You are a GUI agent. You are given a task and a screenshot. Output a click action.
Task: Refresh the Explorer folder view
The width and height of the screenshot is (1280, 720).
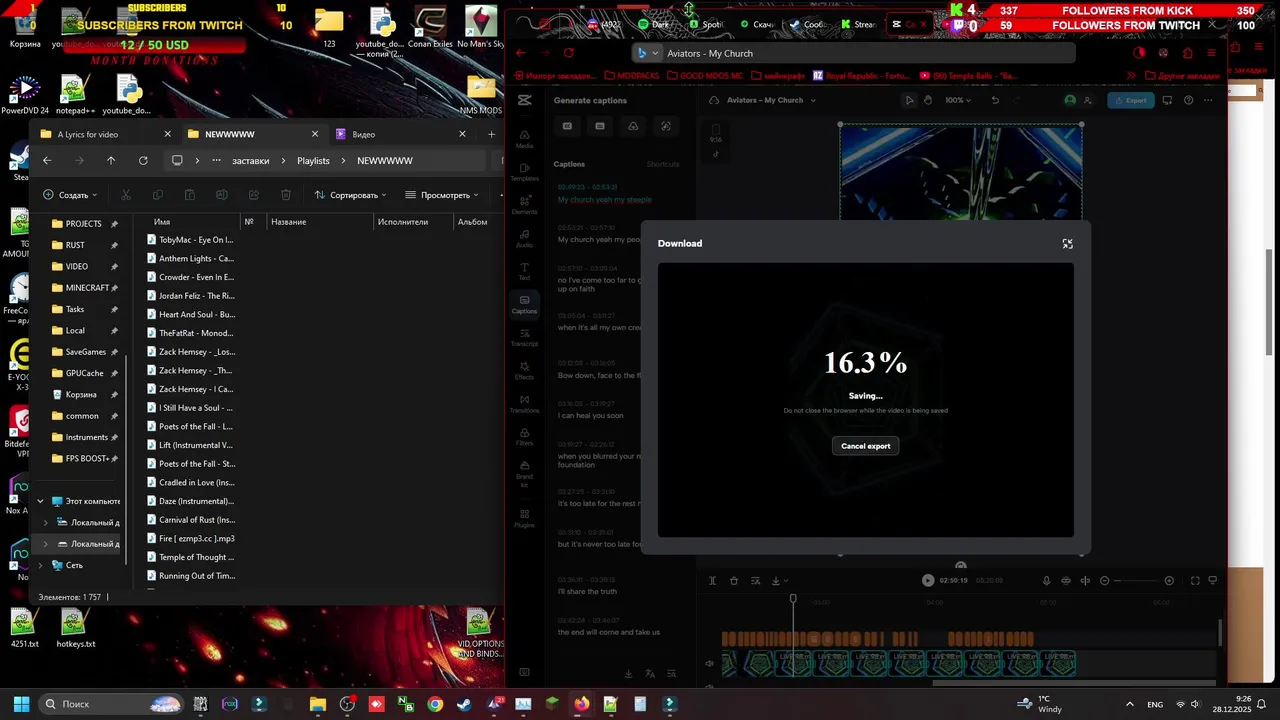[143, 160]
